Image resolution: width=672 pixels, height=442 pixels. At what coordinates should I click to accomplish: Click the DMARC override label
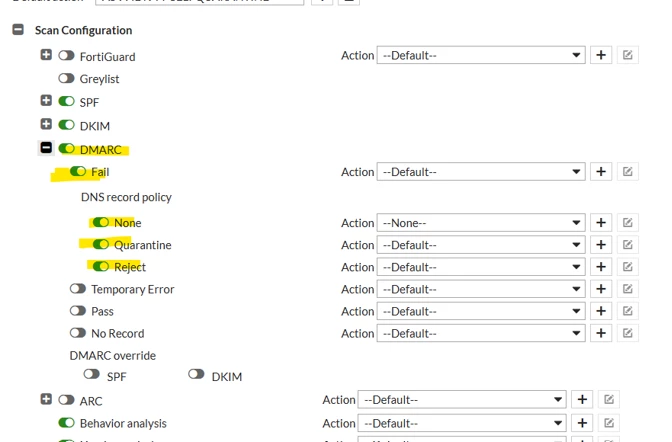click(x=113, y=355)
